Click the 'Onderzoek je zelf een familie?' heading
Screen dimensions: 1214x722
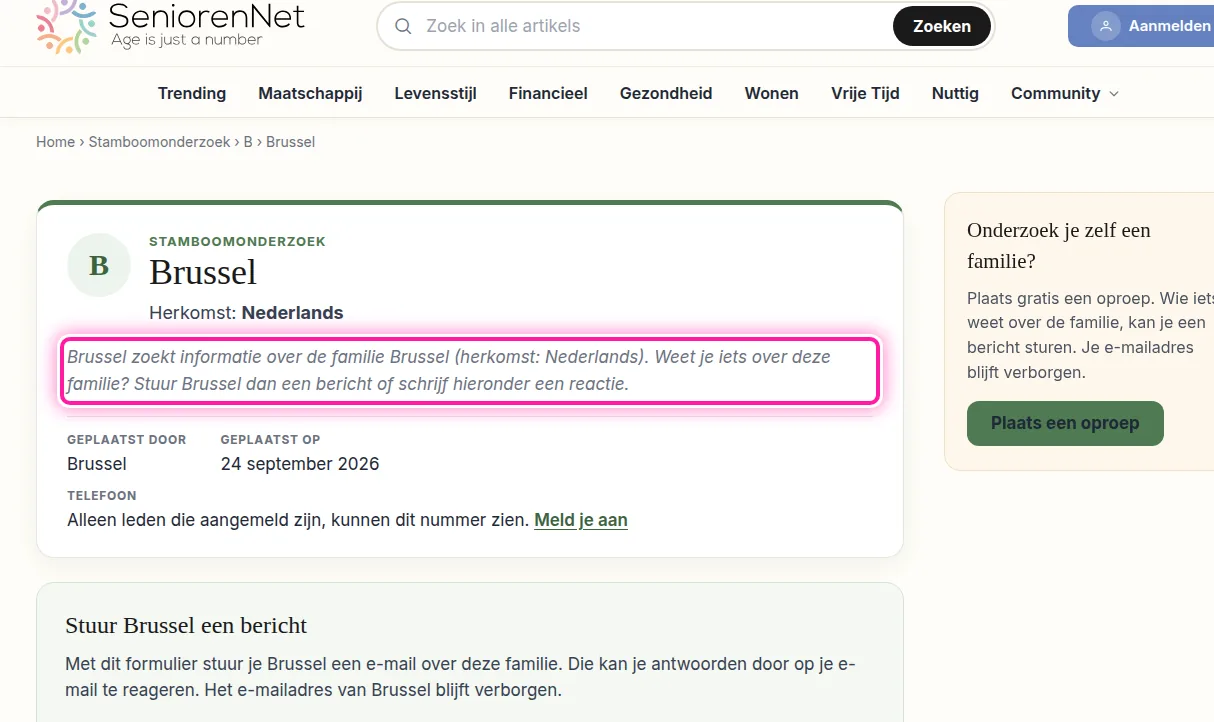[1059, 245]
